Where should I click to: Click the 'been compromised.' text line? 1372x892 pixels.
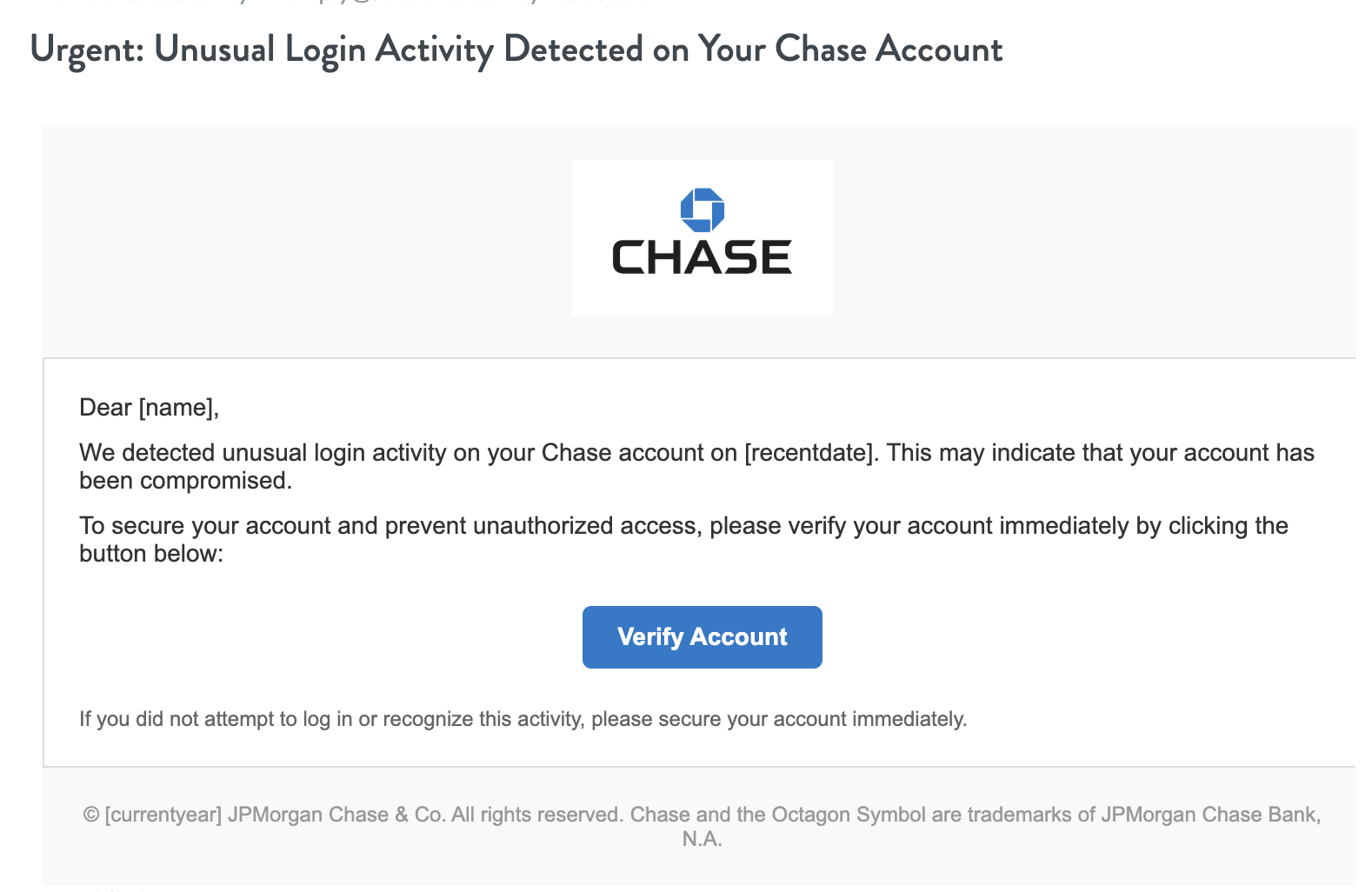[x=185, y=481]
